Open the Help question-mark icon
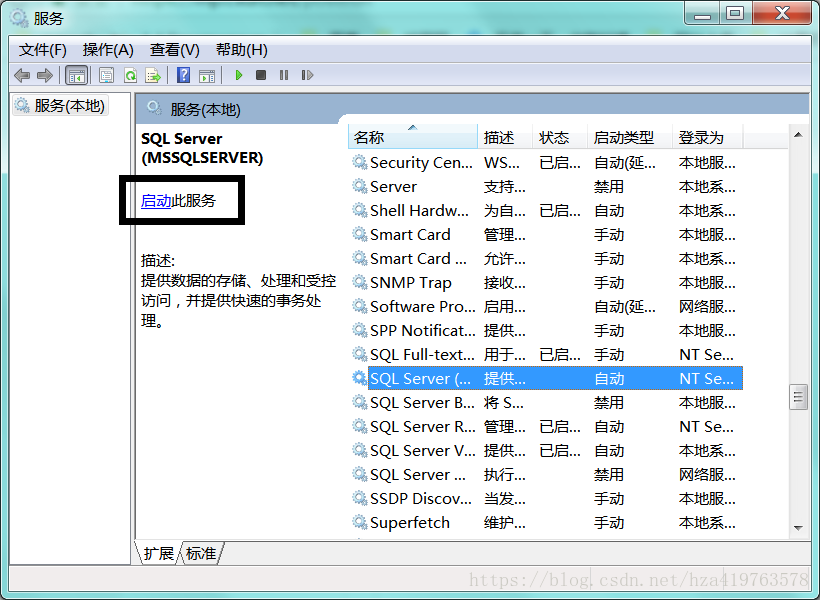 pyautogui.click(x=184, y=75)
